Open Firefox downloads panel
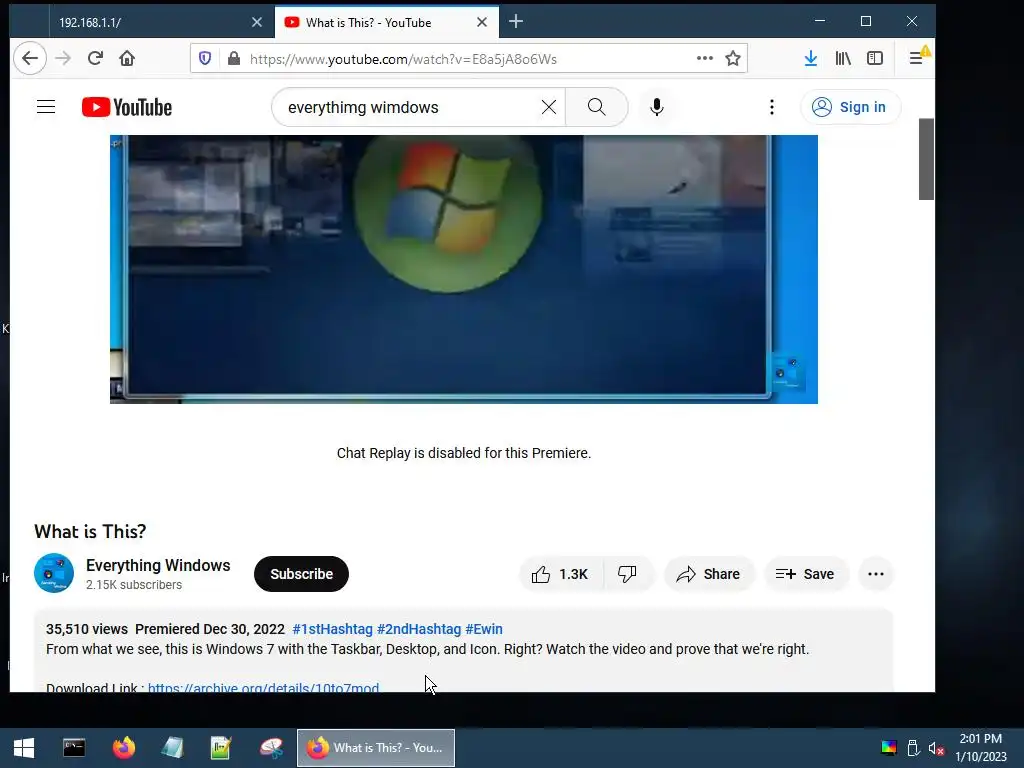Screen dimensions: 1024x768 pos(810,59)
